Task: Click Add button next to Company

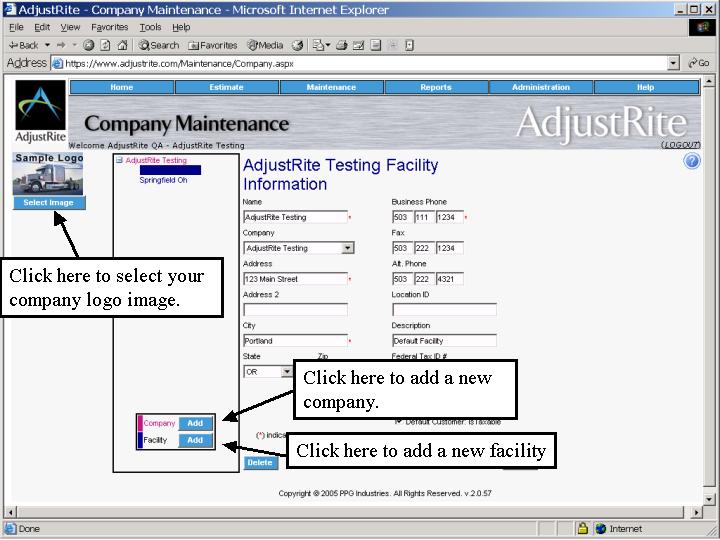Action: pyautogui.click(x=195, y=423)
